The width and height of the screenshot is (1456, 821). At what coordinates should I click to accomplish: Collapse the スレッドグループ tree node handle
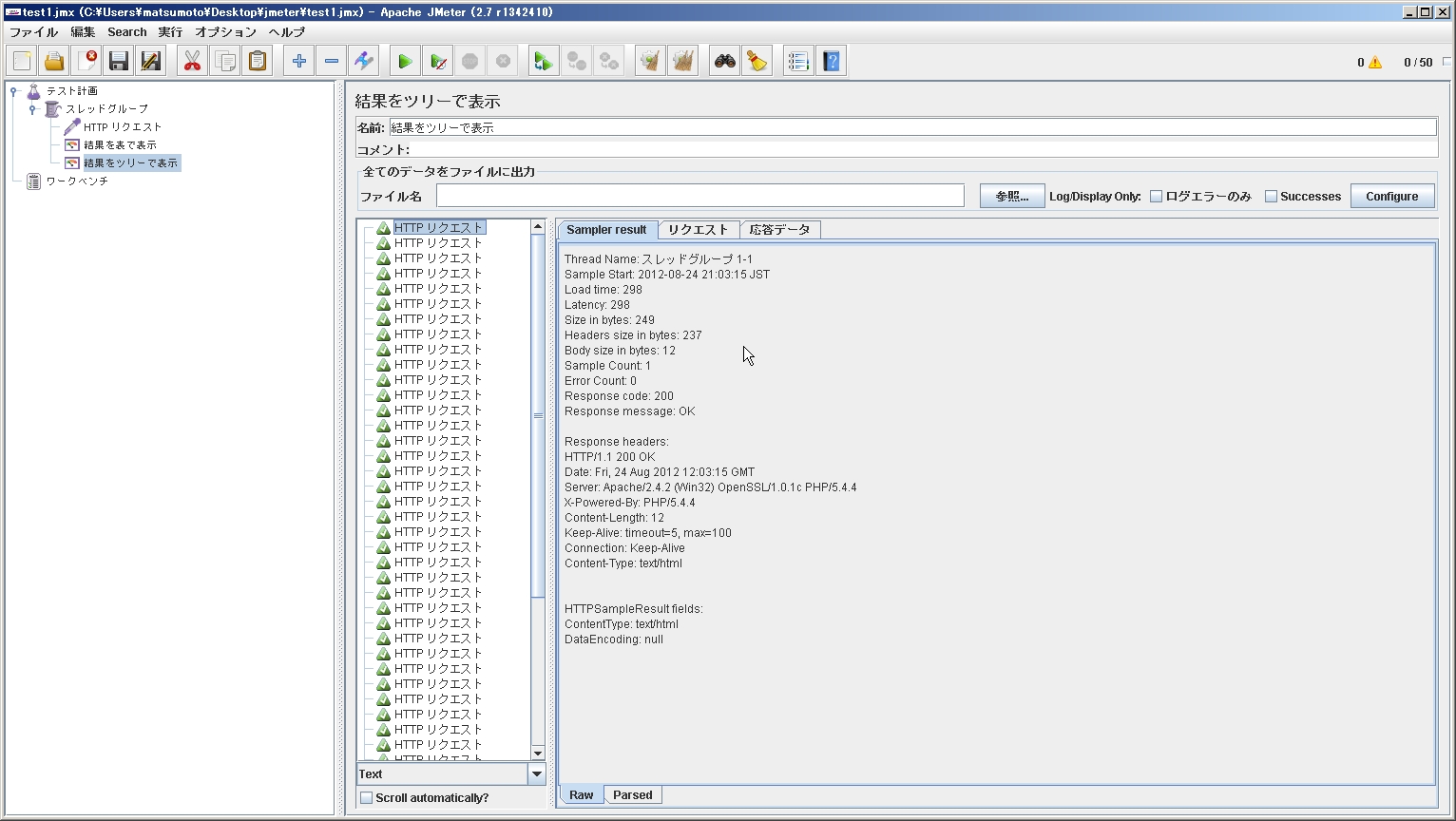click(32, 109)
